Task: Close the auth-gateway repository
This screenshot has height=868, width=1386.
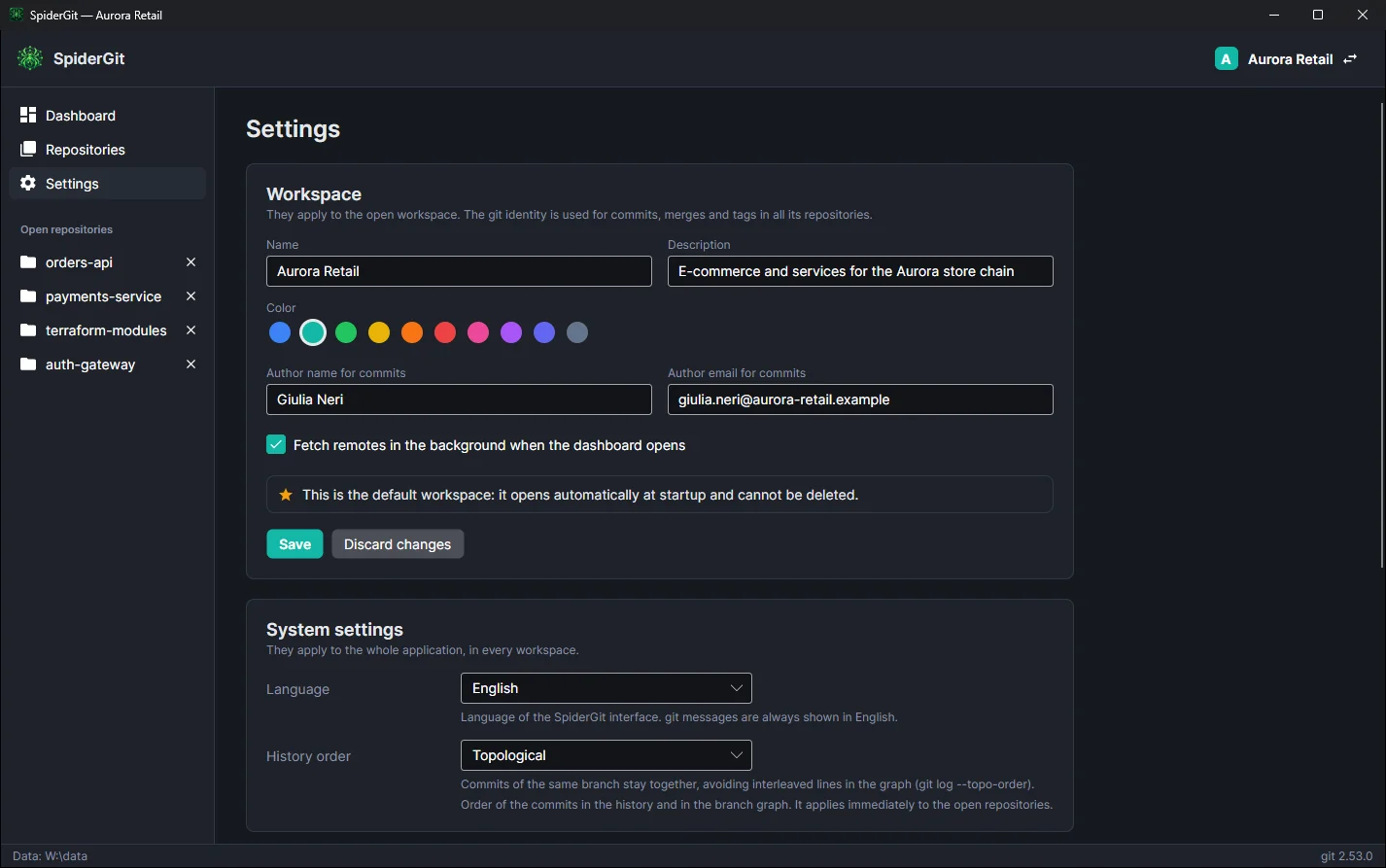Action: 191,365
